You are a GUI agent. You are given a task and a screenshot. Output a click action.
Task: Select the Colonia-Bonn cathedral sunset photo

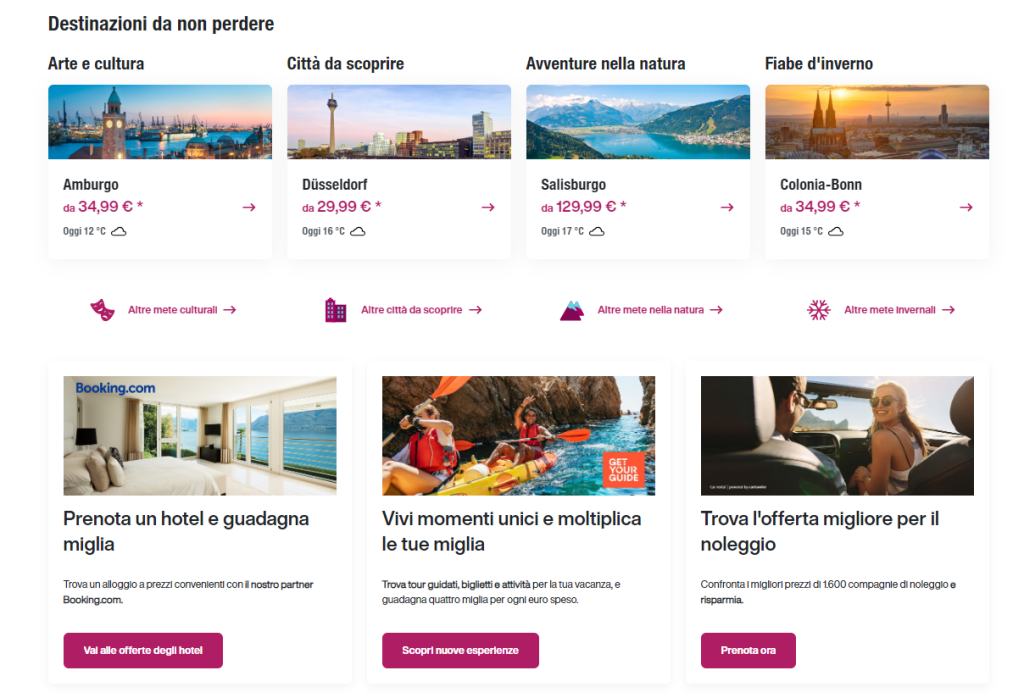point(877,122)
